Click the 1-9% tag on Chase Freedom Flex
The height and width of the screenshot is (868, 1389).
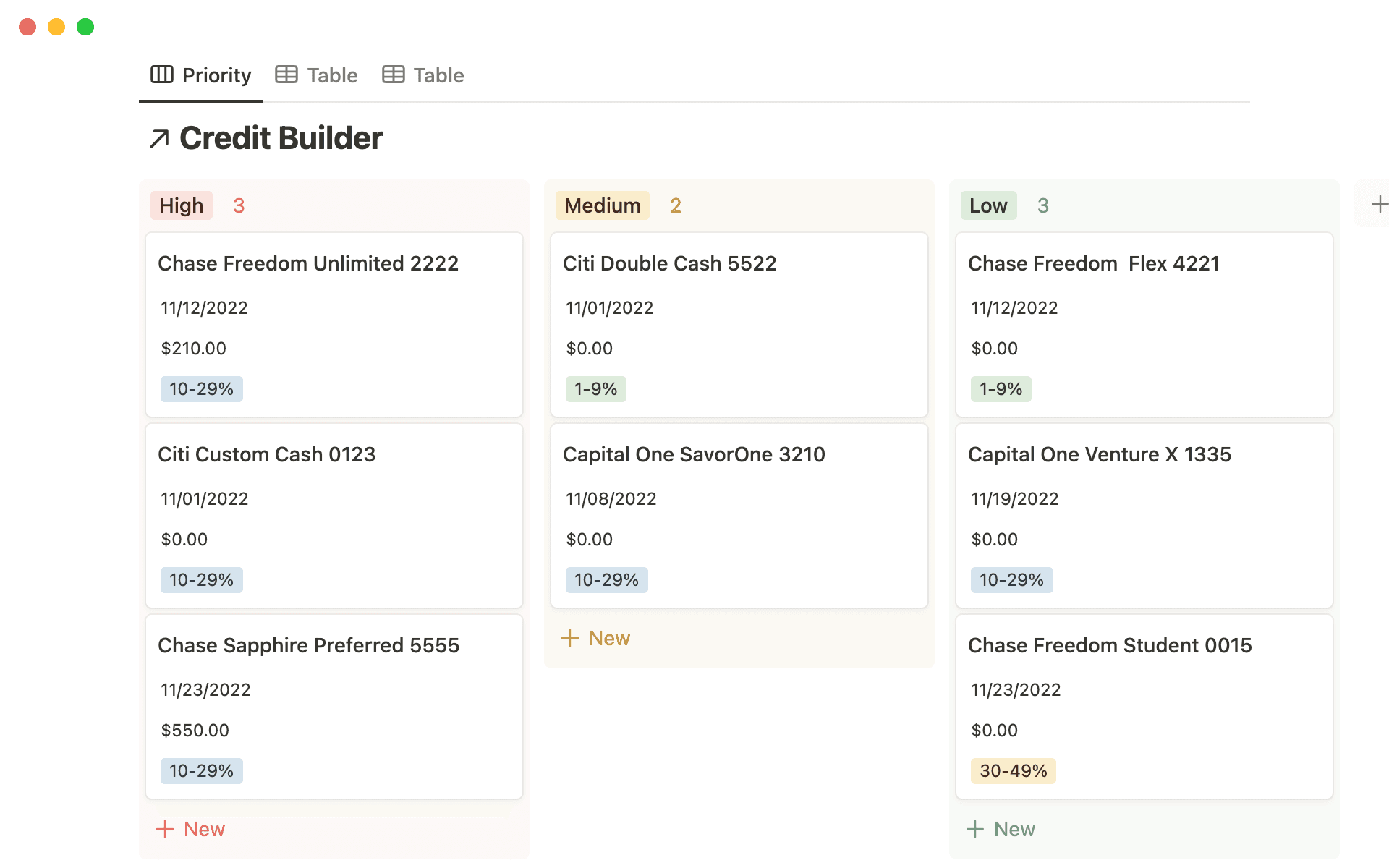[1001, 389]
